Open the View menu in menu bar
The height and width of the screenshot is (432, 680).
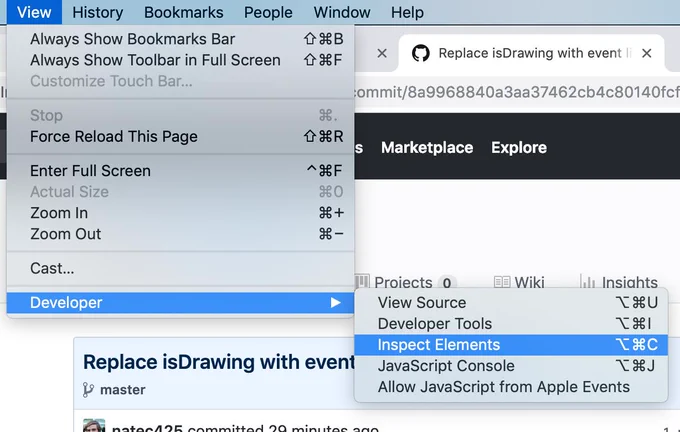tap(34, 12)
